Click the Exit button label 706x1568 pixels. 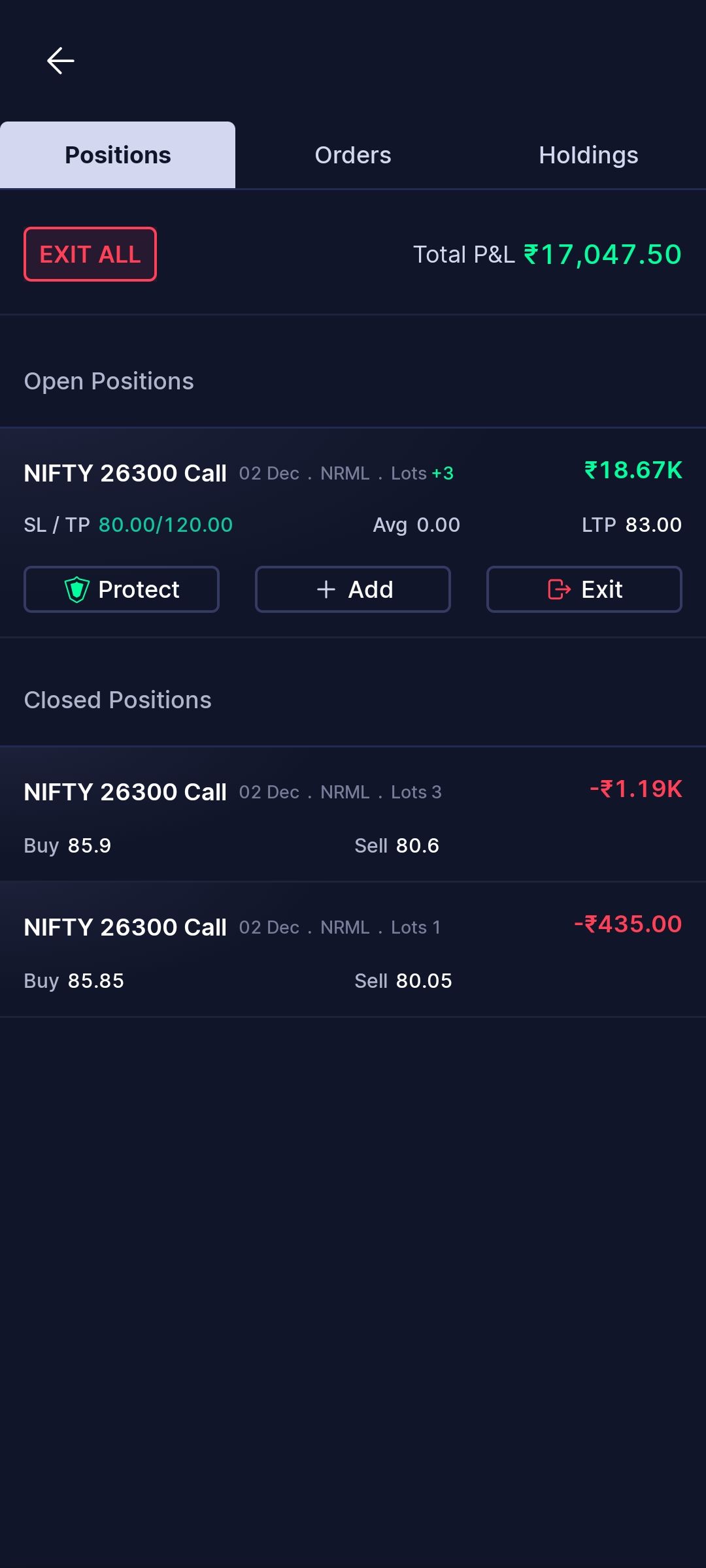pyautogui.click(x=602, y=589)
